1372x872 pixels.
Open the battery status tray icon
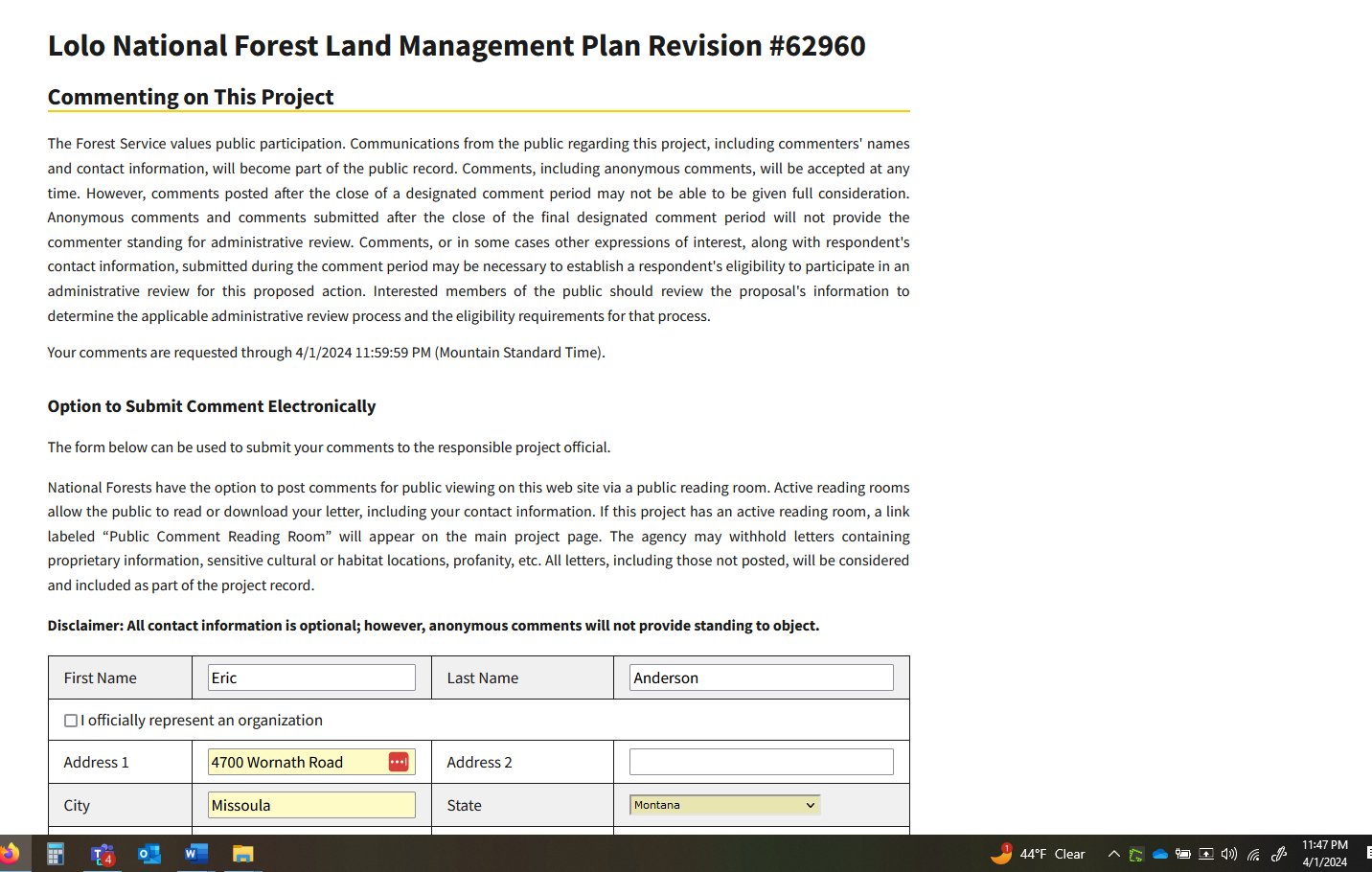[x=1183, y=854]
